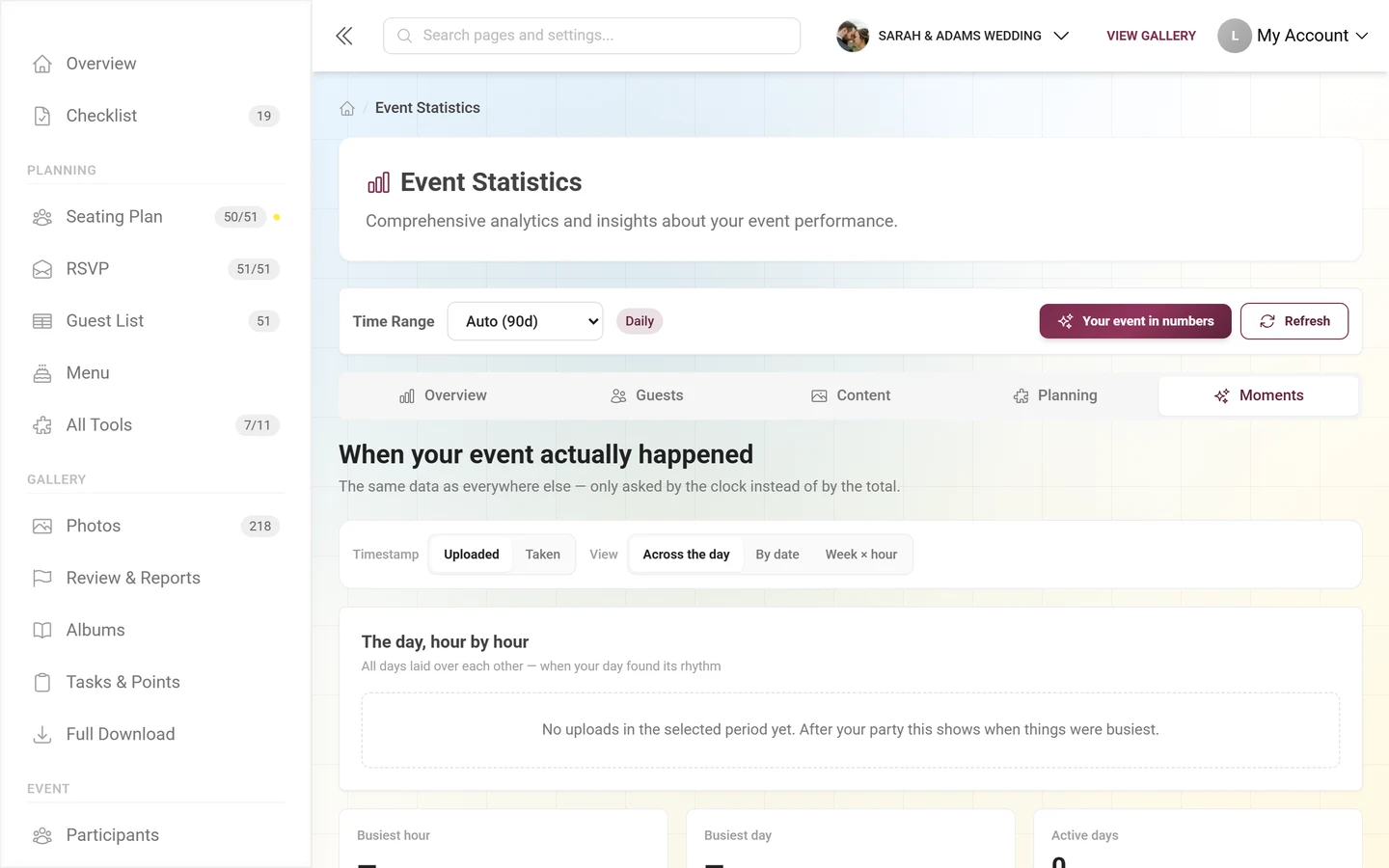Click the Guest List count badge 51
The image size is (1389, 868).
263,321
